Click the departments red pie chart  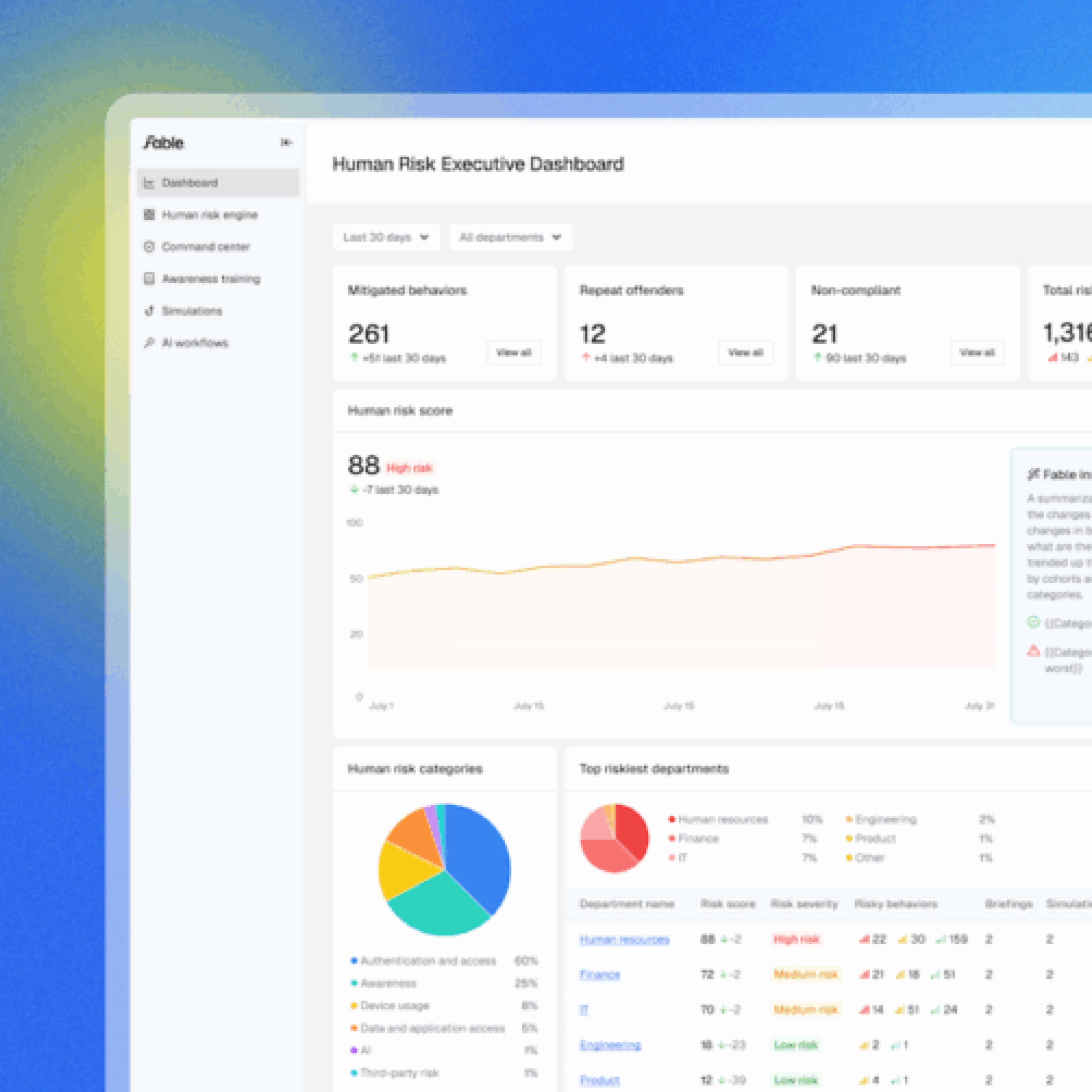pyautogui.click(x=614, y=838)
